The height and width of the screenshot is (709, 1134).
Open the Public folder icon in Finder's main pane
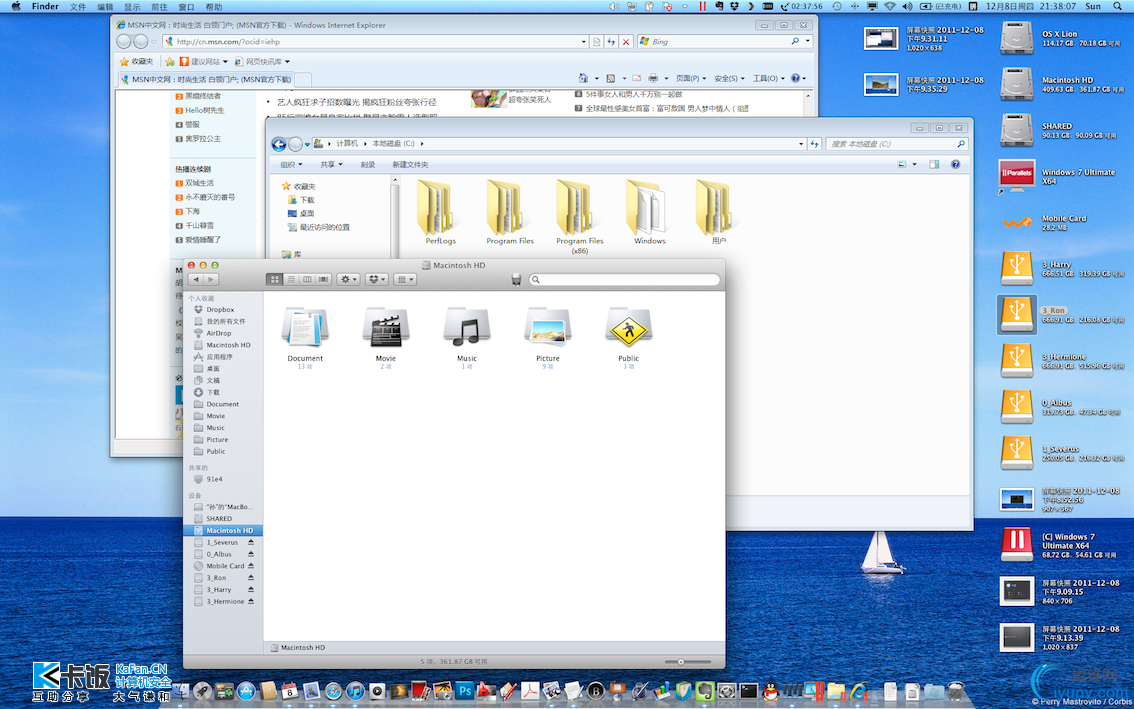pyautogui.click(x=628, y=326)
